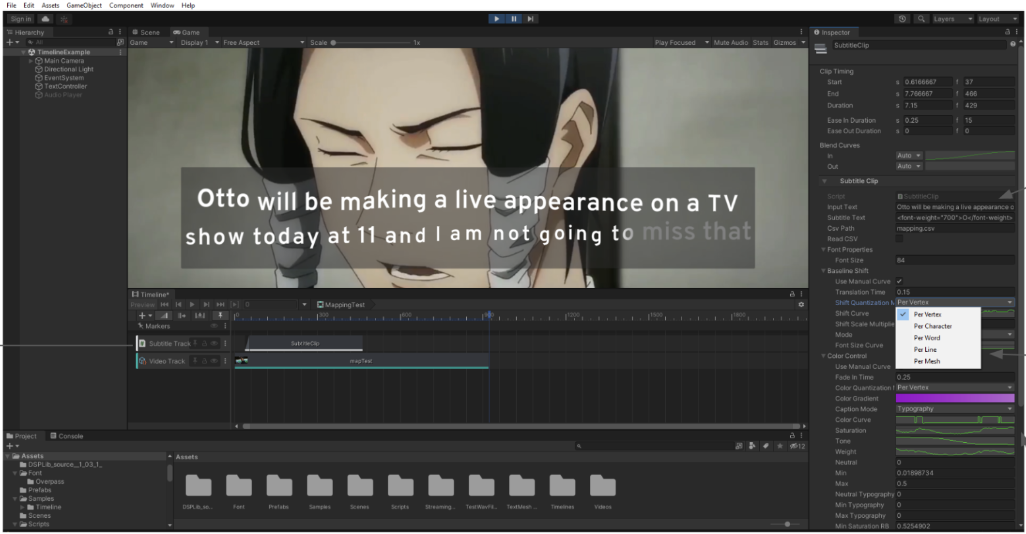This screenshot has height=534, width=1026.
Task: Toggle Timeline Replace edit mode icon
Action: [200, 315]
